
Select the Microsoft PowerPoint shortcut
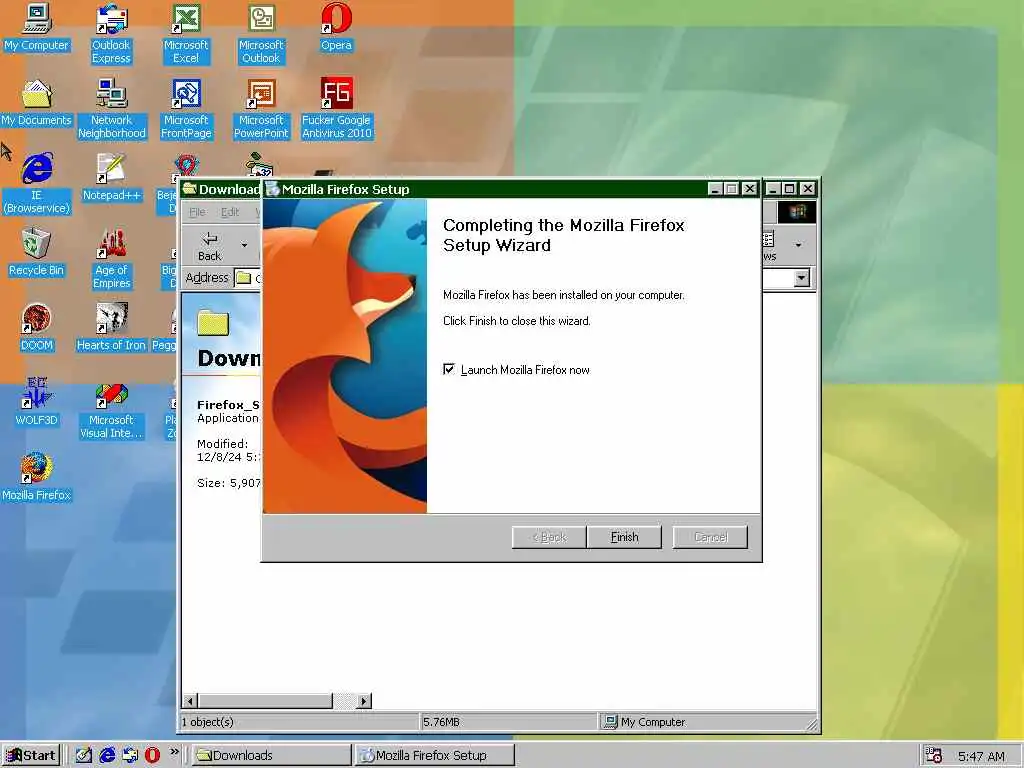click(261, 109)
